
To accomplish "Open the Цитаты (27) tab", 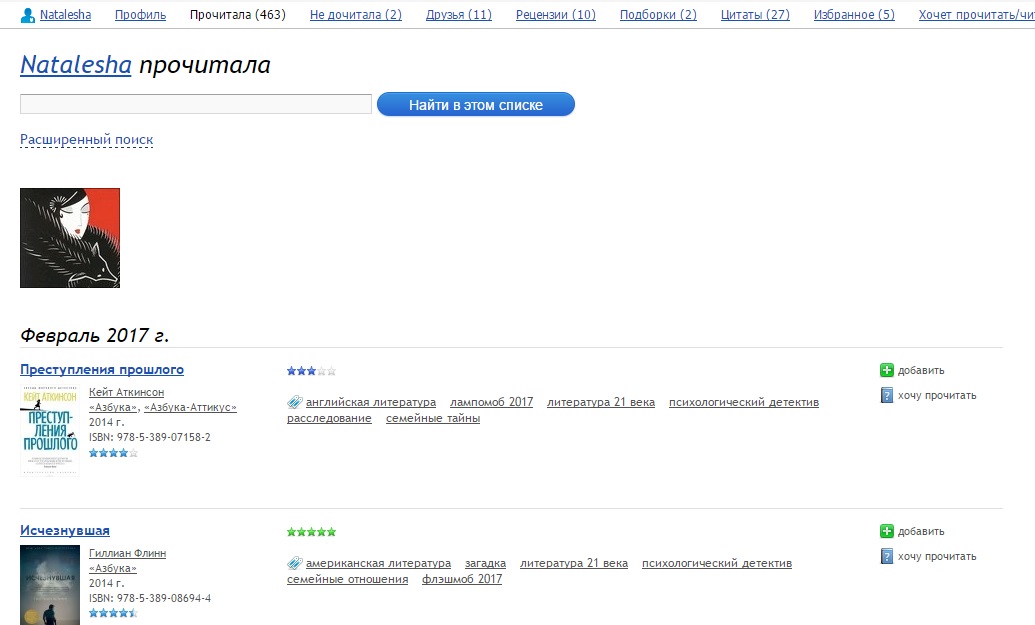I will click(x=755, y=15).
